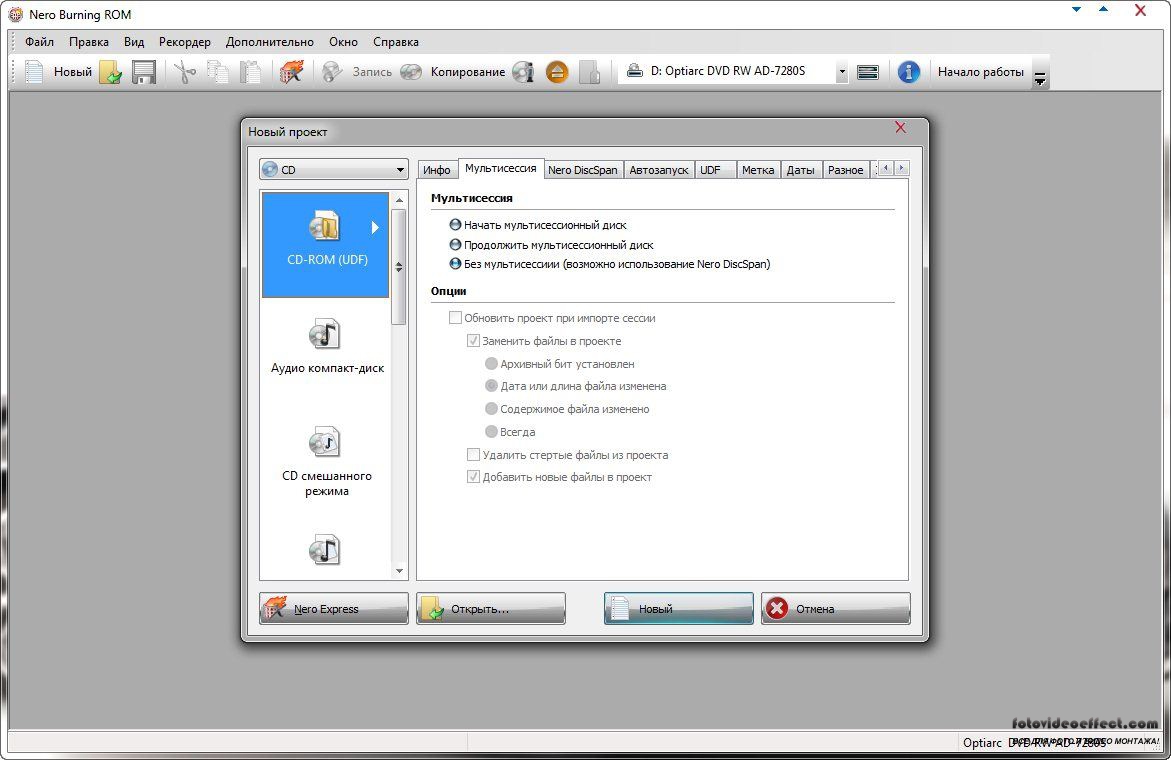This screenshot has width=1171, height=760.
Task: Click project list scroll down arrow
Action: (400, 571)
